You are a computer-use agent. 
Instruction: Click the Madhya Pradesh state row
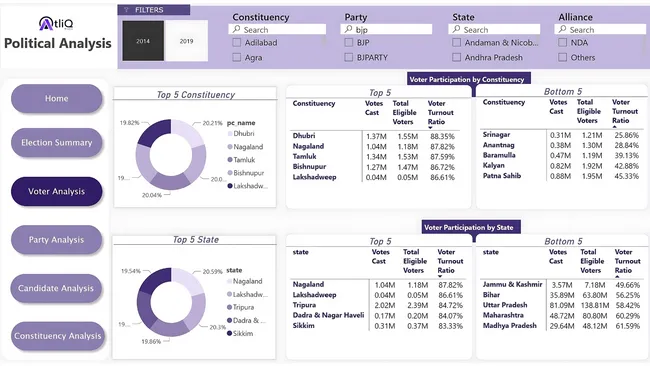(x=561, y=326)
